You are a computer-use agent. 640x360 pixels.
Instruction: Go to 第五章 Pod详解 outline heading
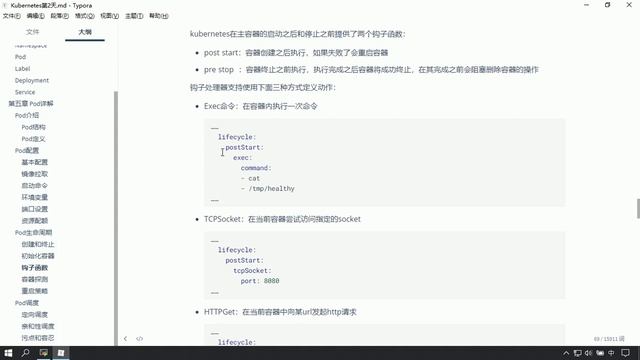(31, 104)
